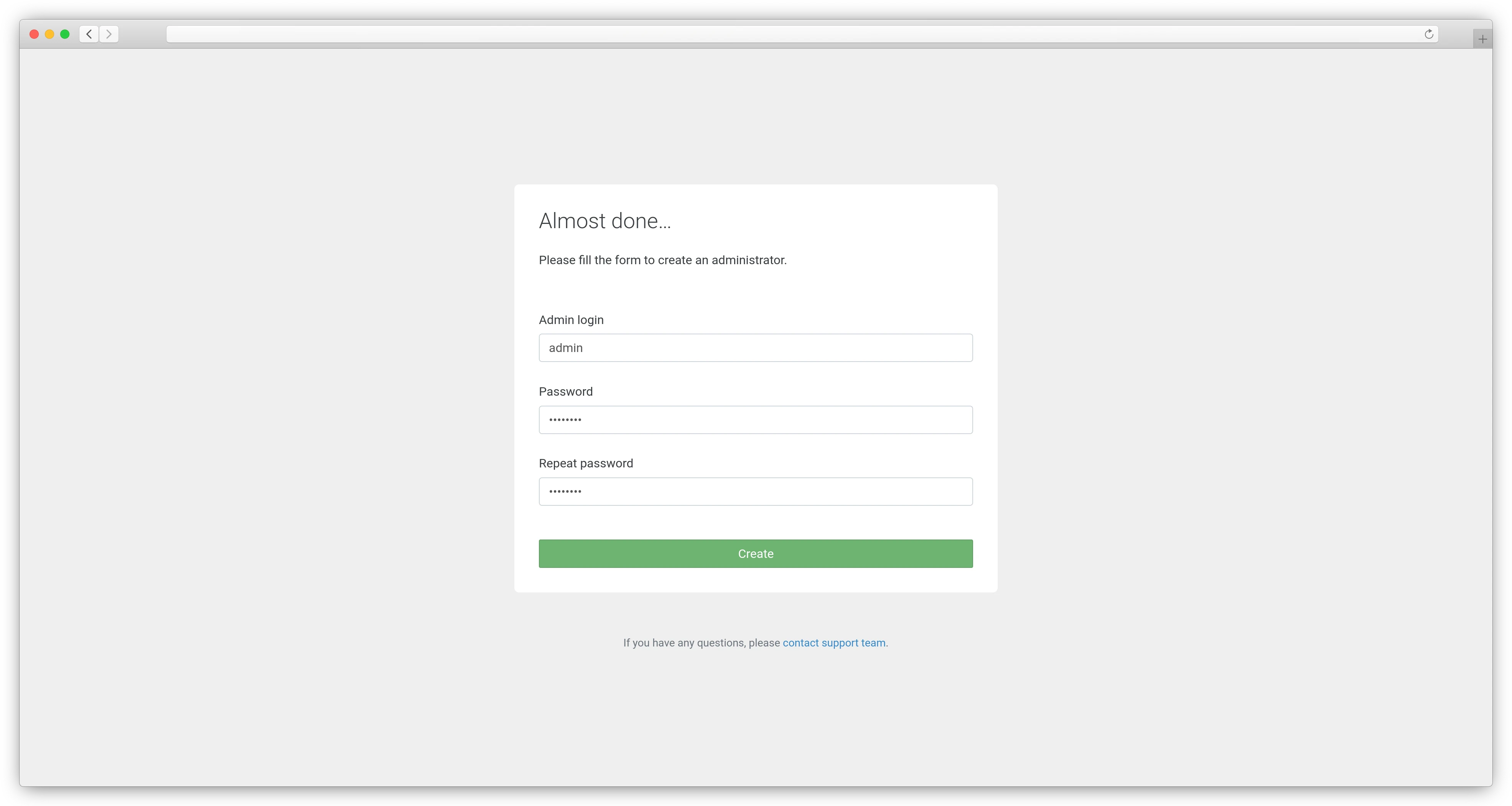This screenshot has height=806, width=1512.
Task: Click the 'Repeat password' field label
Action: [x=585, y=464]
